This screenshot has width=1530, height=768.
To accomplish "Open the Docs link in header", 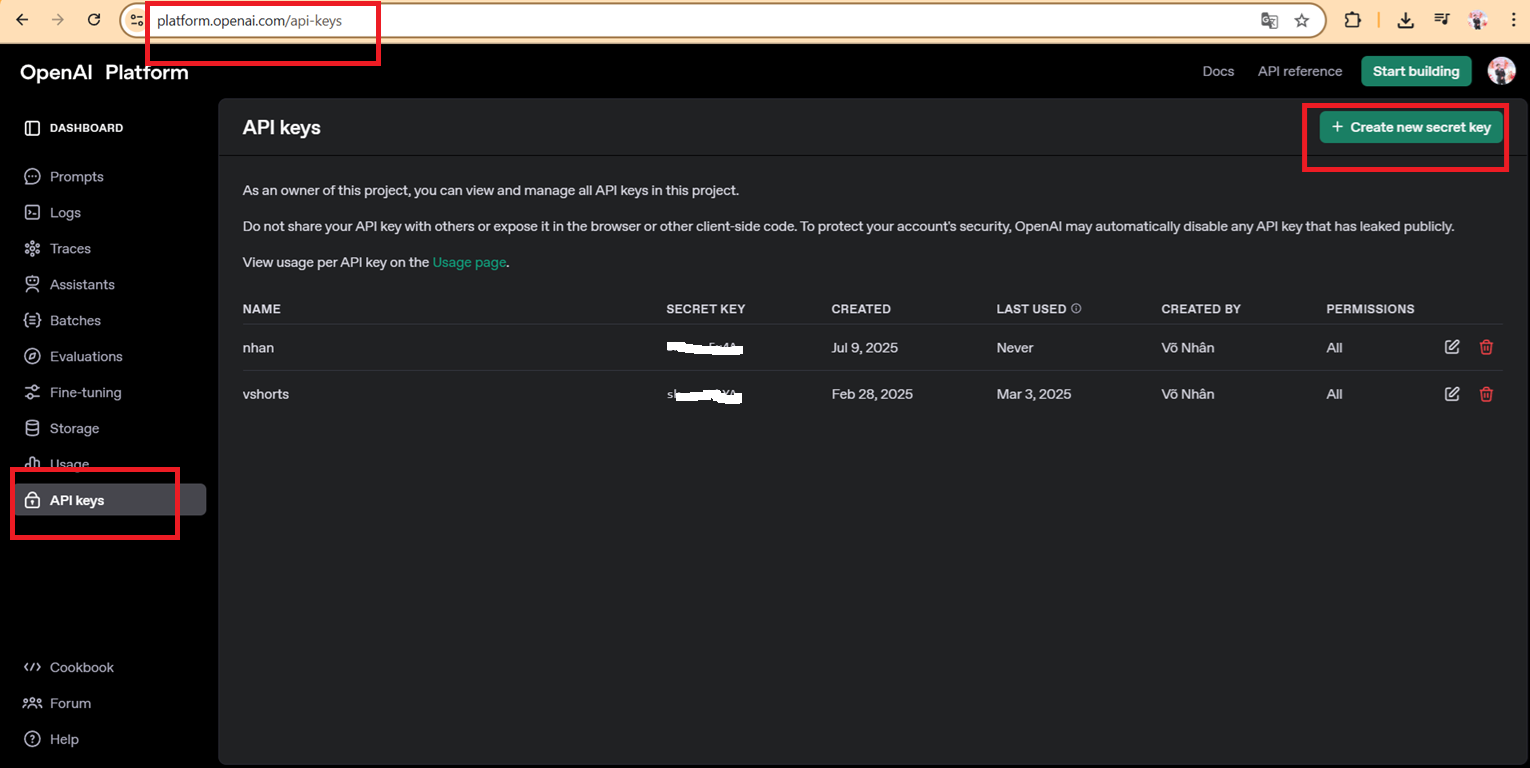I will click(1218, 71).
